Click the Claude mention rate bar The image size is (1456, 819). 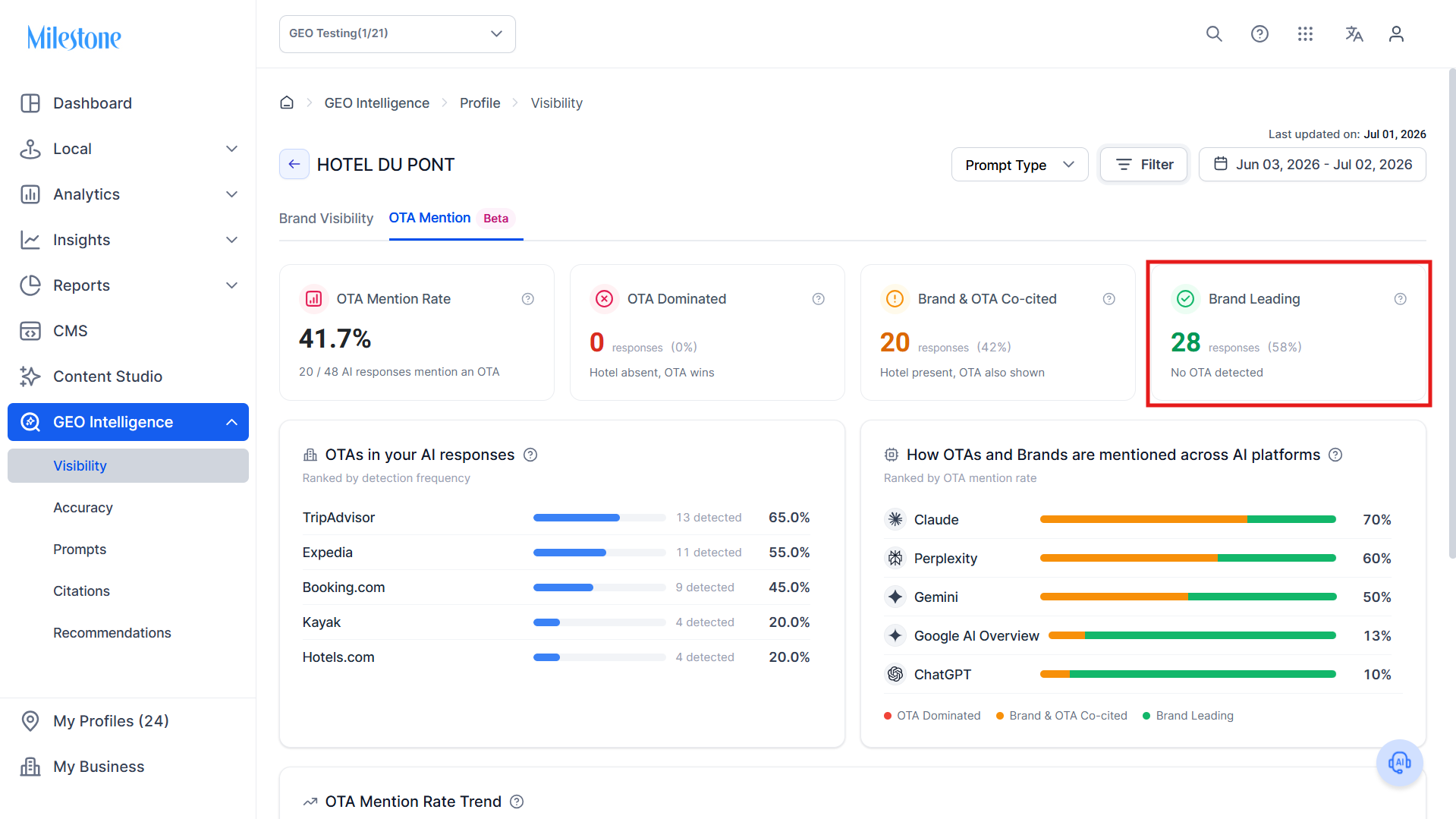[x=1187, y=519]
